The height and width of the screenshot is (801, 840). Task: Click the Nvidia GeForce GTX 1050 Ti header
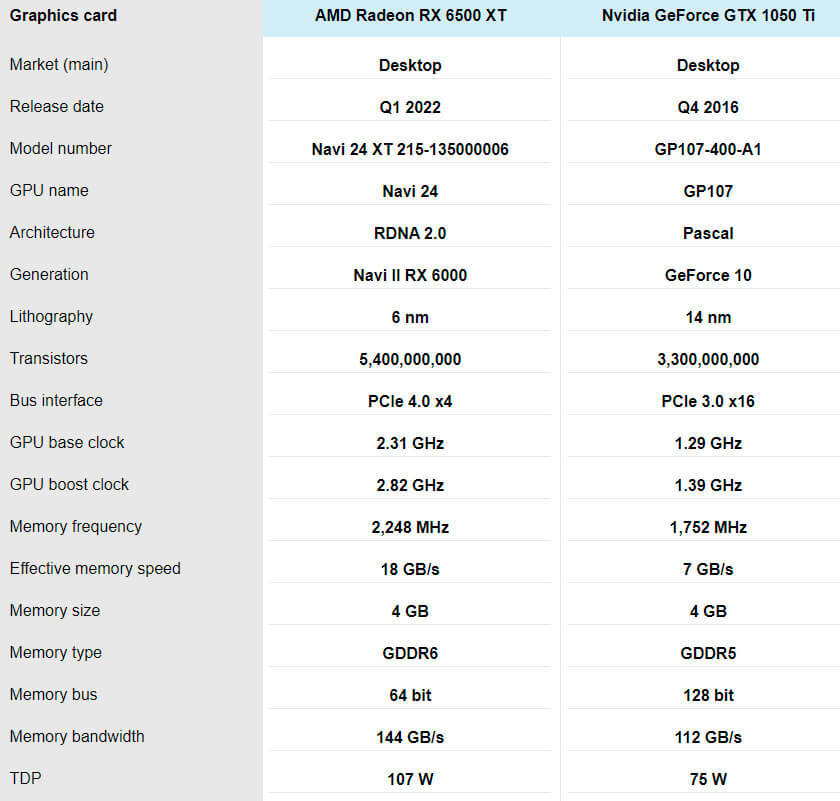[708, 15]
